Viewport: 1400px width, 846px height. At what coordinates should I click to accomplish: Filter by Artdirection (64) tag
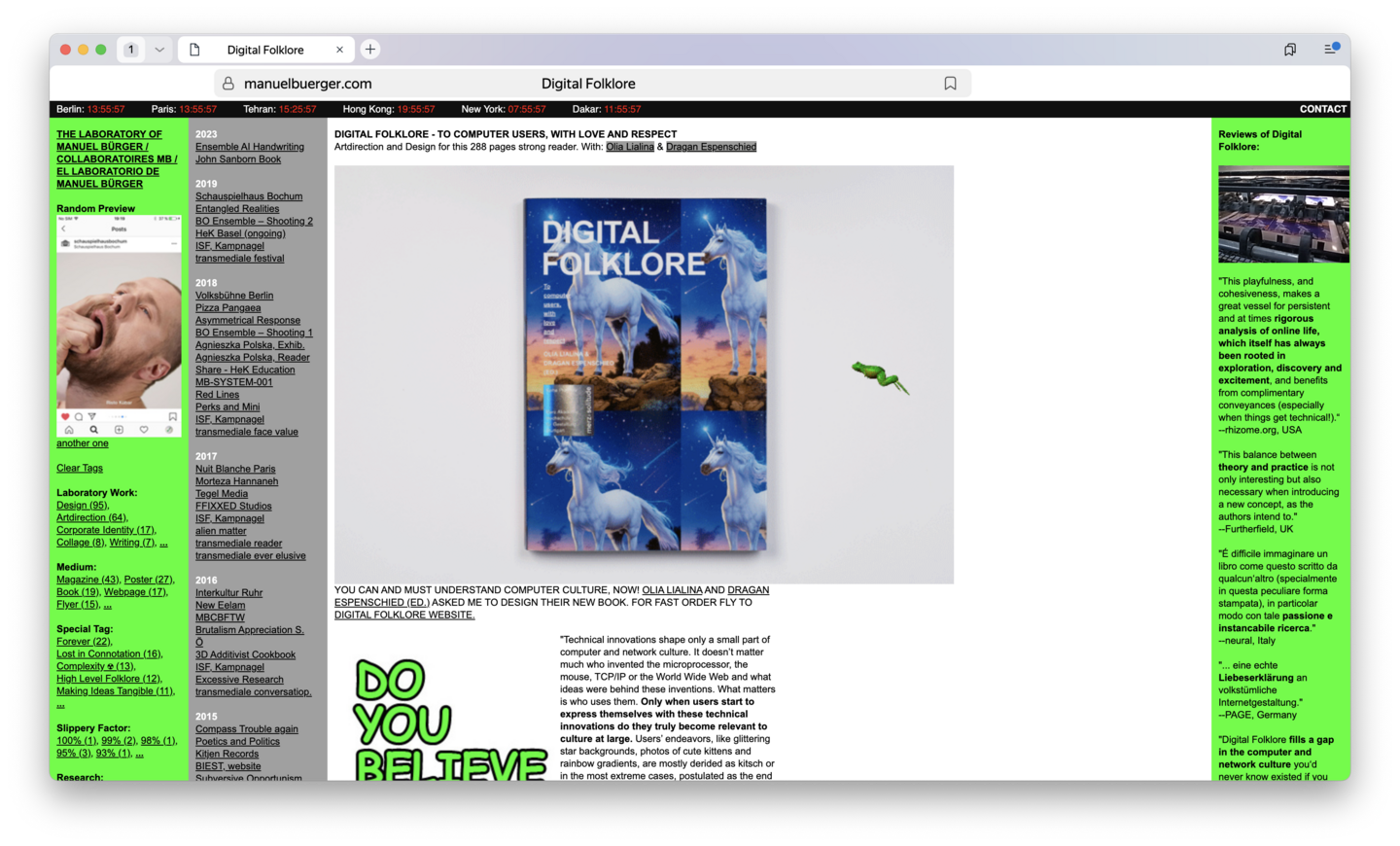[91, 518]
